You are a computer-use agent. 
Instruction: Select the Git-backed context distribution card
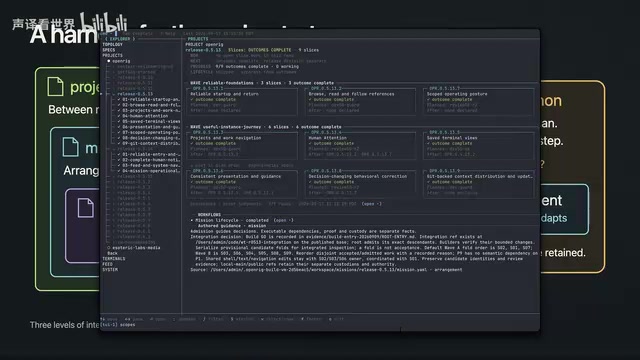tap(479, 184)
